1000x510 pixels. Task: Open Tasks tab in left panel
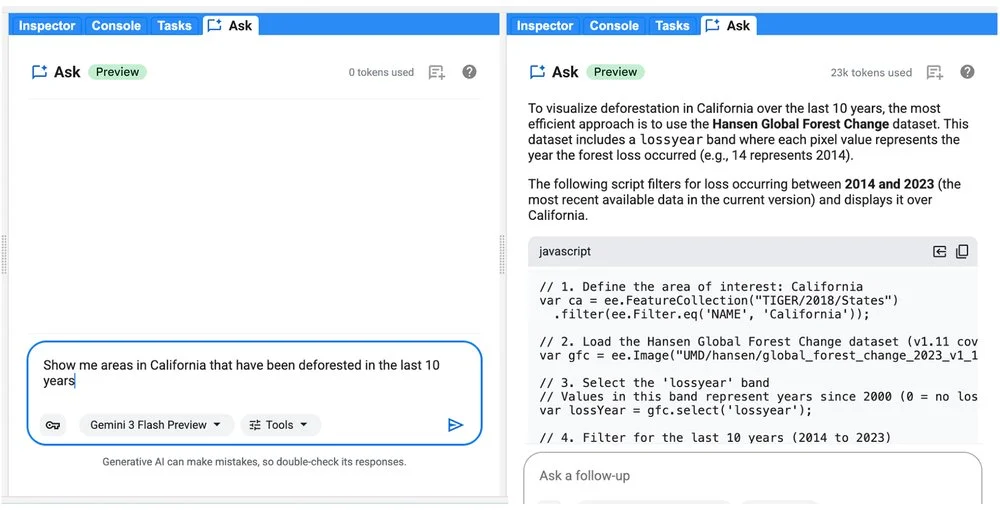pyautogui.click(x=174, y=26)
